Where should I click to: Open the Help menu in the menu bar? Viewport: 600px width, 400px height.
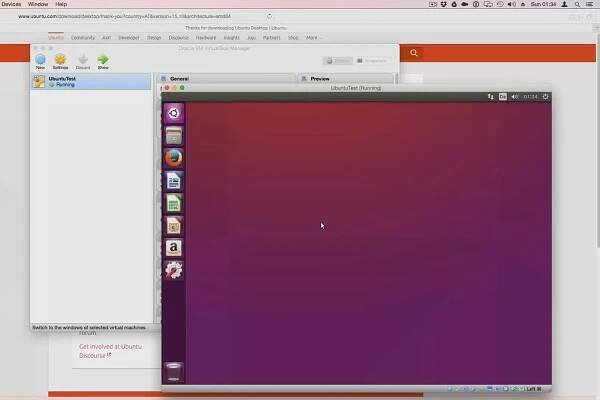pos(62,4)
